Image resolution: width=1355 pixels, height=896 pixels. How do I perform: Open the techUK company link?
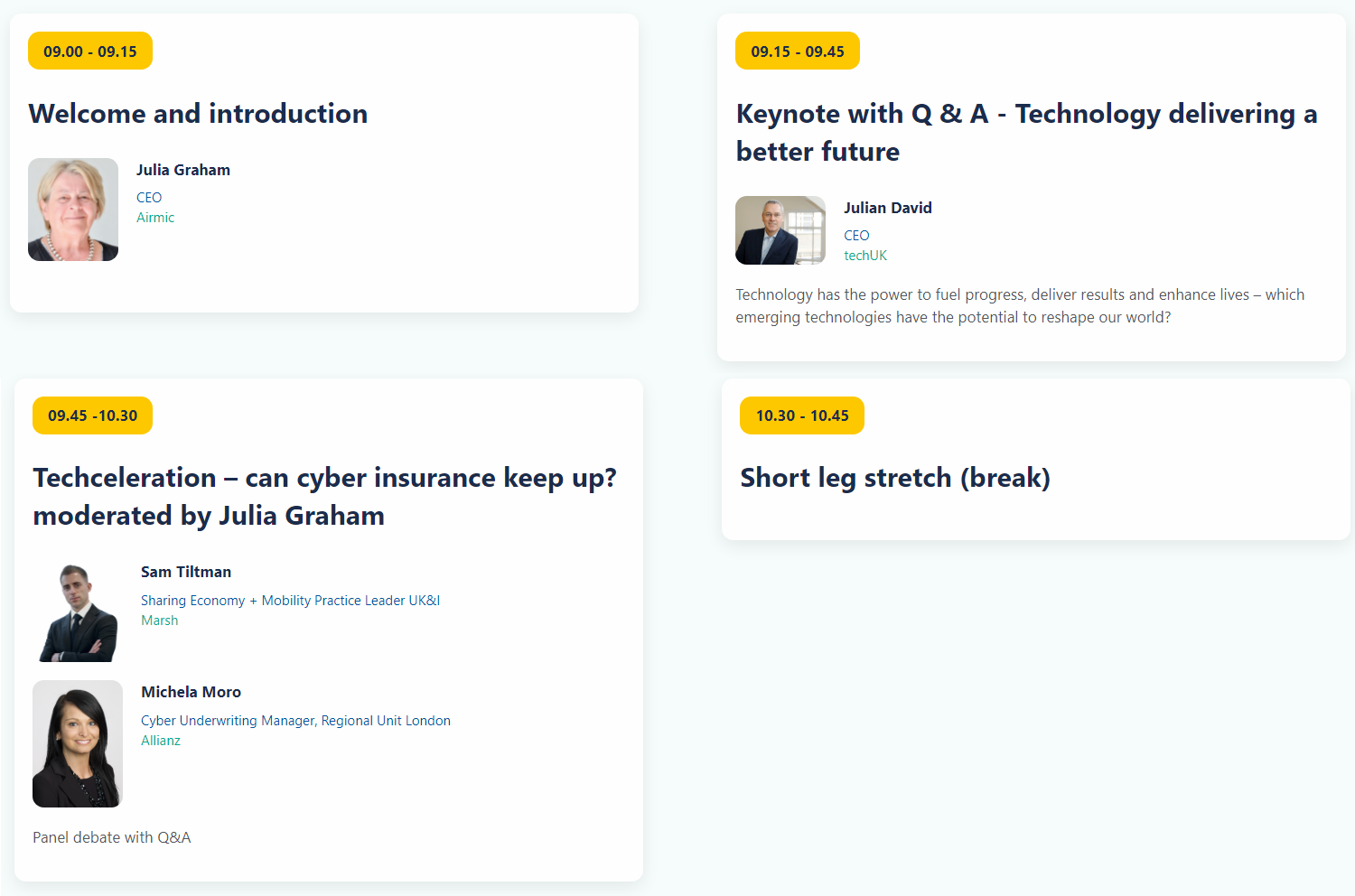[865, 256]
